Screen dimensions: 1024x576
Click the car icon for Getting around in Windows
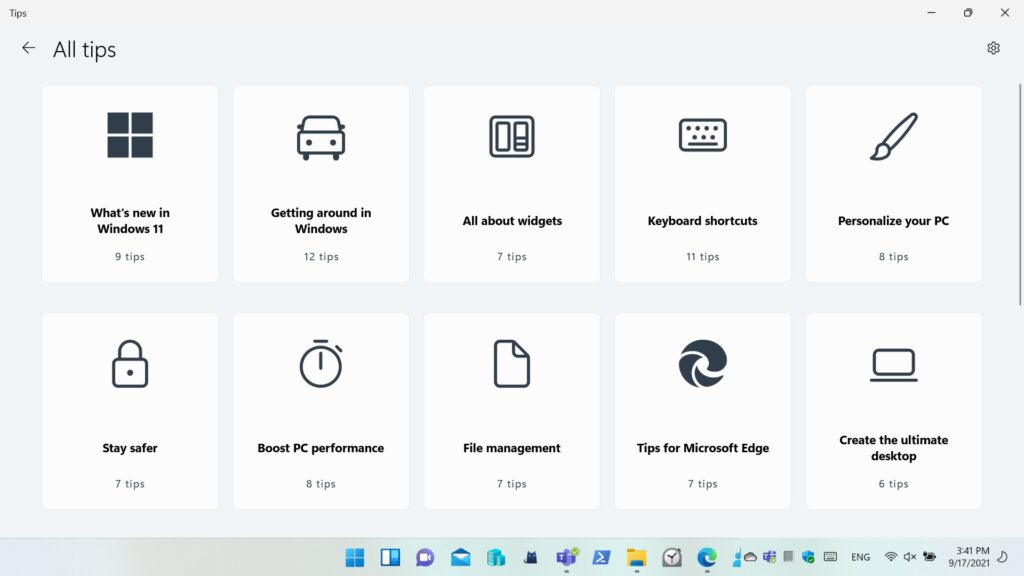[x=321, y=137]
